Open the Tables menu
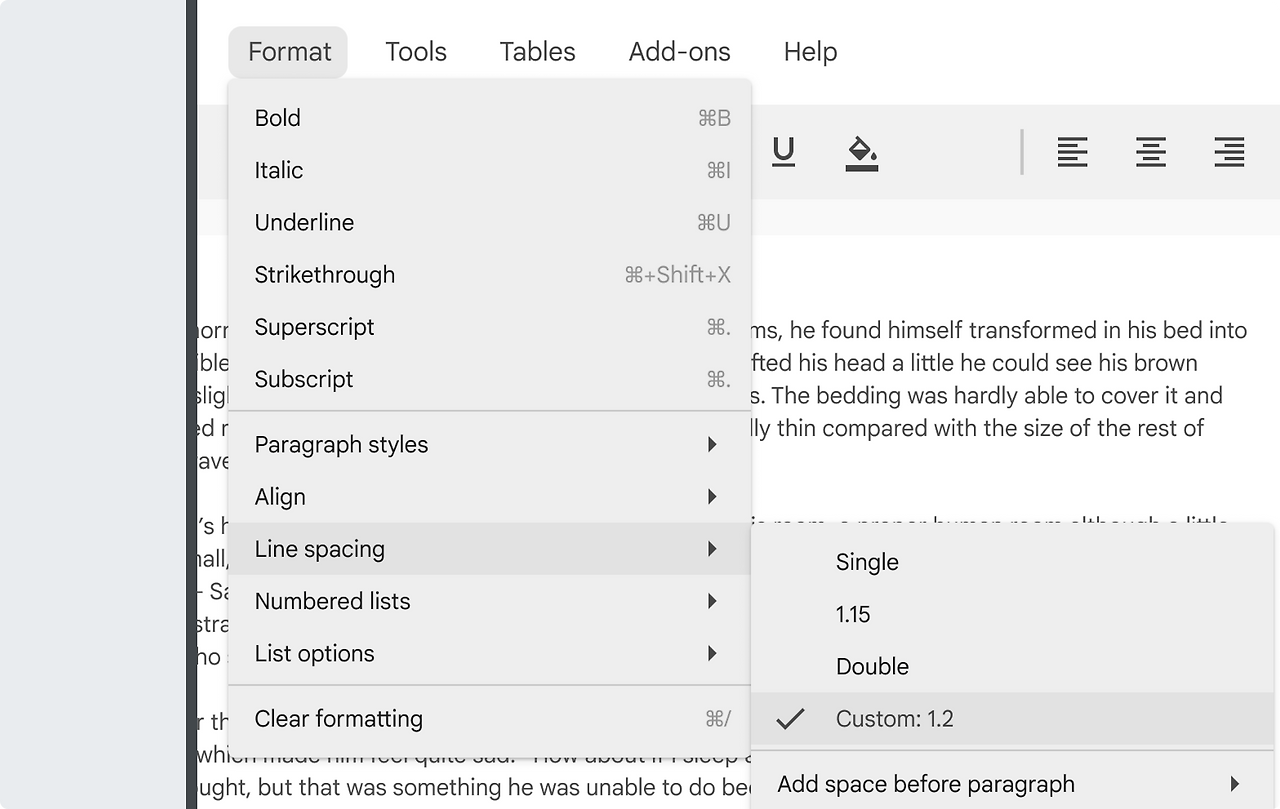The image size is (1280, 809). tap(538, 52)
